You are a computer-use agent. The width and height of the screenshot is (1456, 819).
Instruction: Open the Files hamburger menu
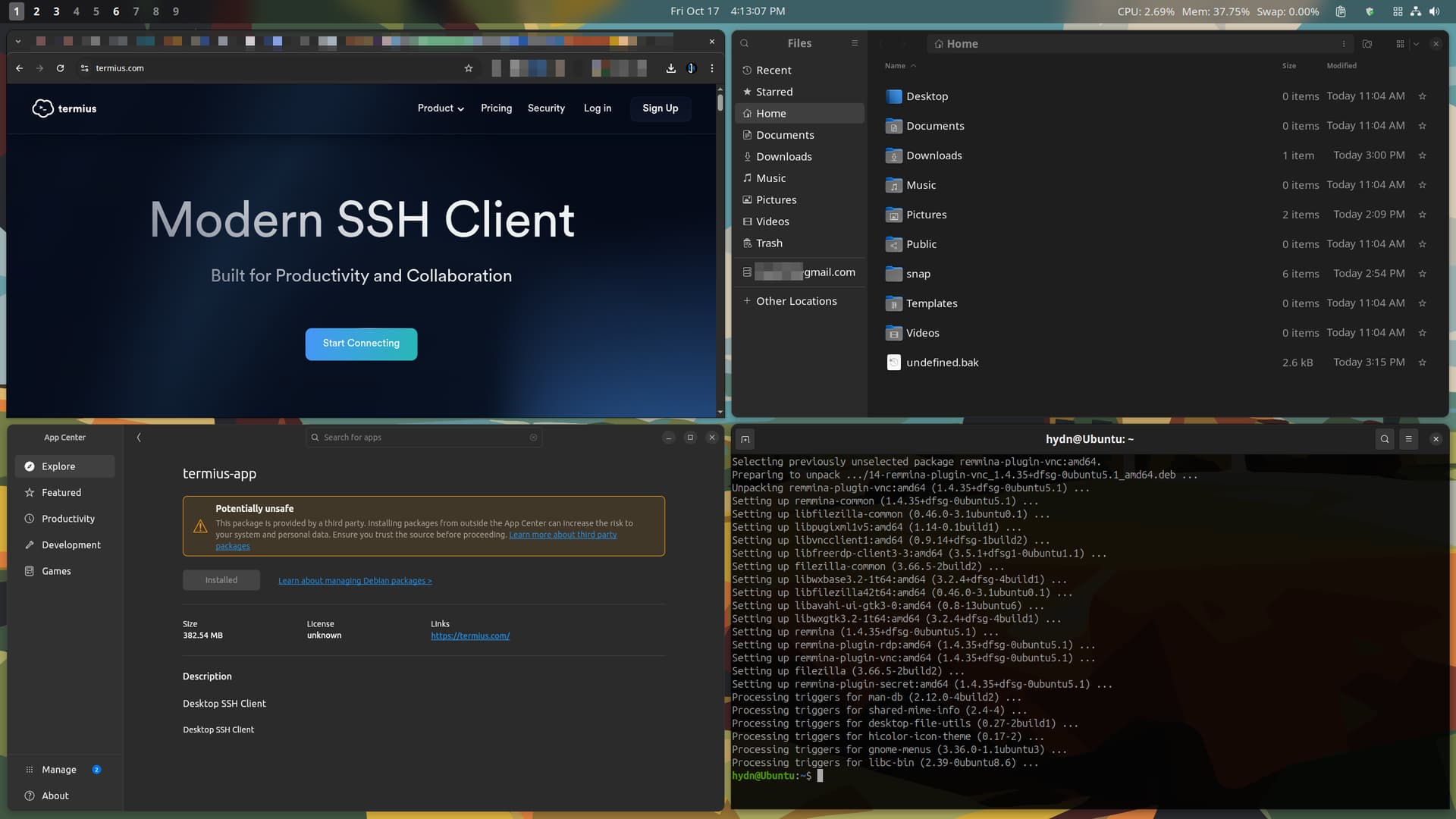pyautogui.click(x=855, y=43)
